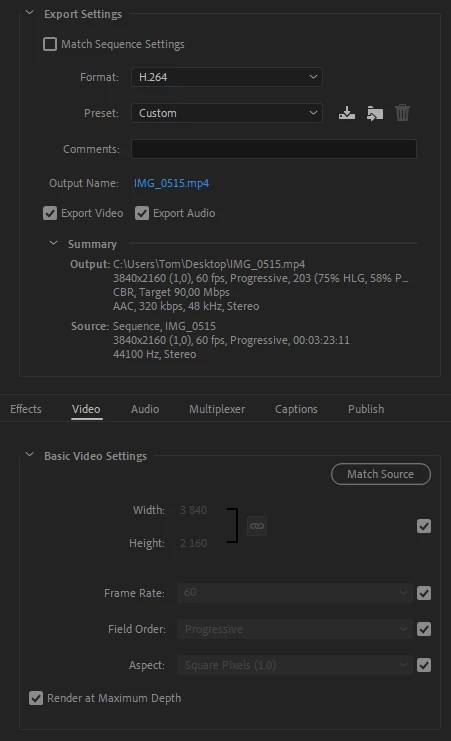Collapse the Export Settings section
Image resolution: width=451 pixels, height=741 pixels.
(x=30, y=13)
